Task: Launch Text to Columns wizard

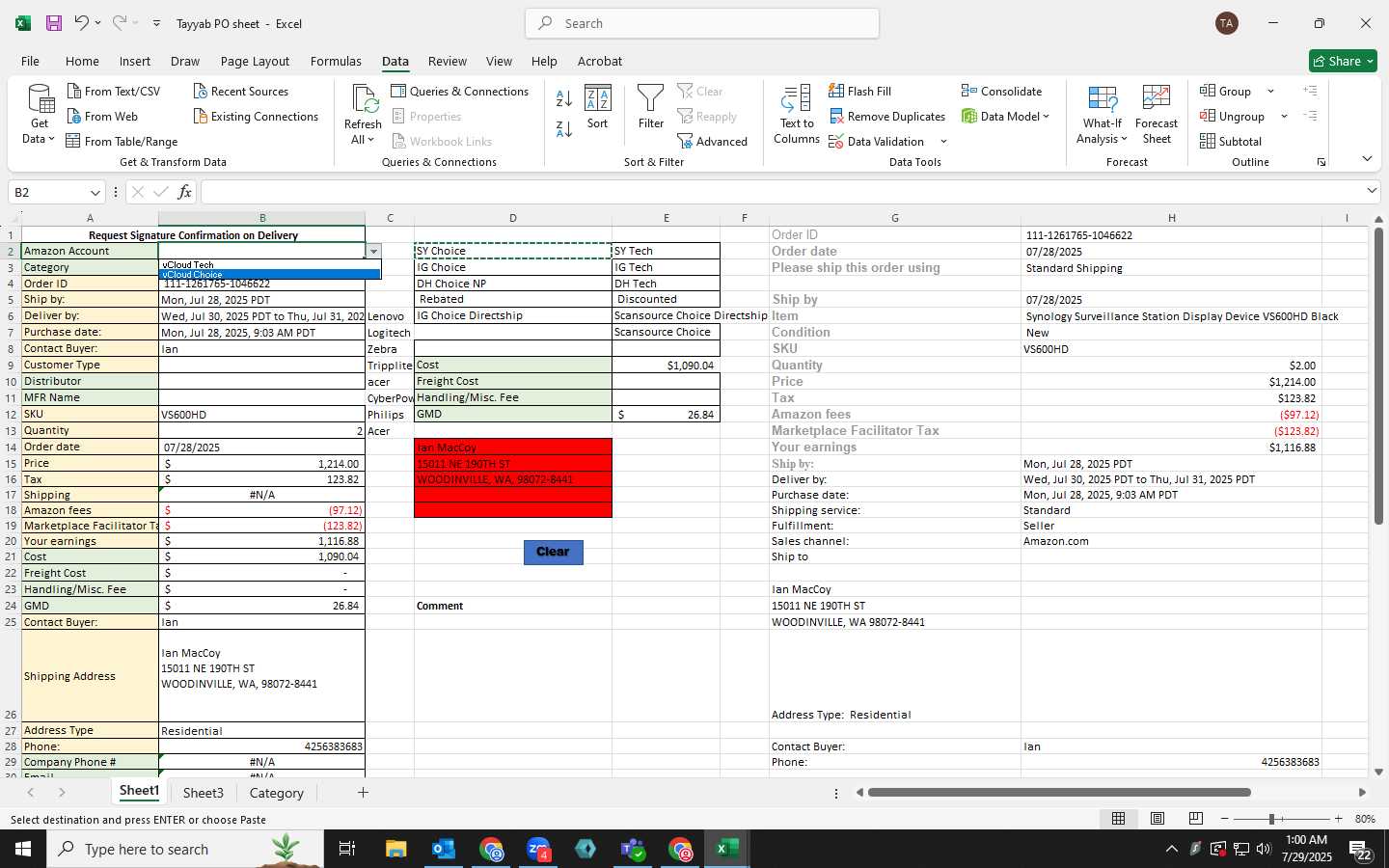Action: pyautogui.click(x=797, y=114)
